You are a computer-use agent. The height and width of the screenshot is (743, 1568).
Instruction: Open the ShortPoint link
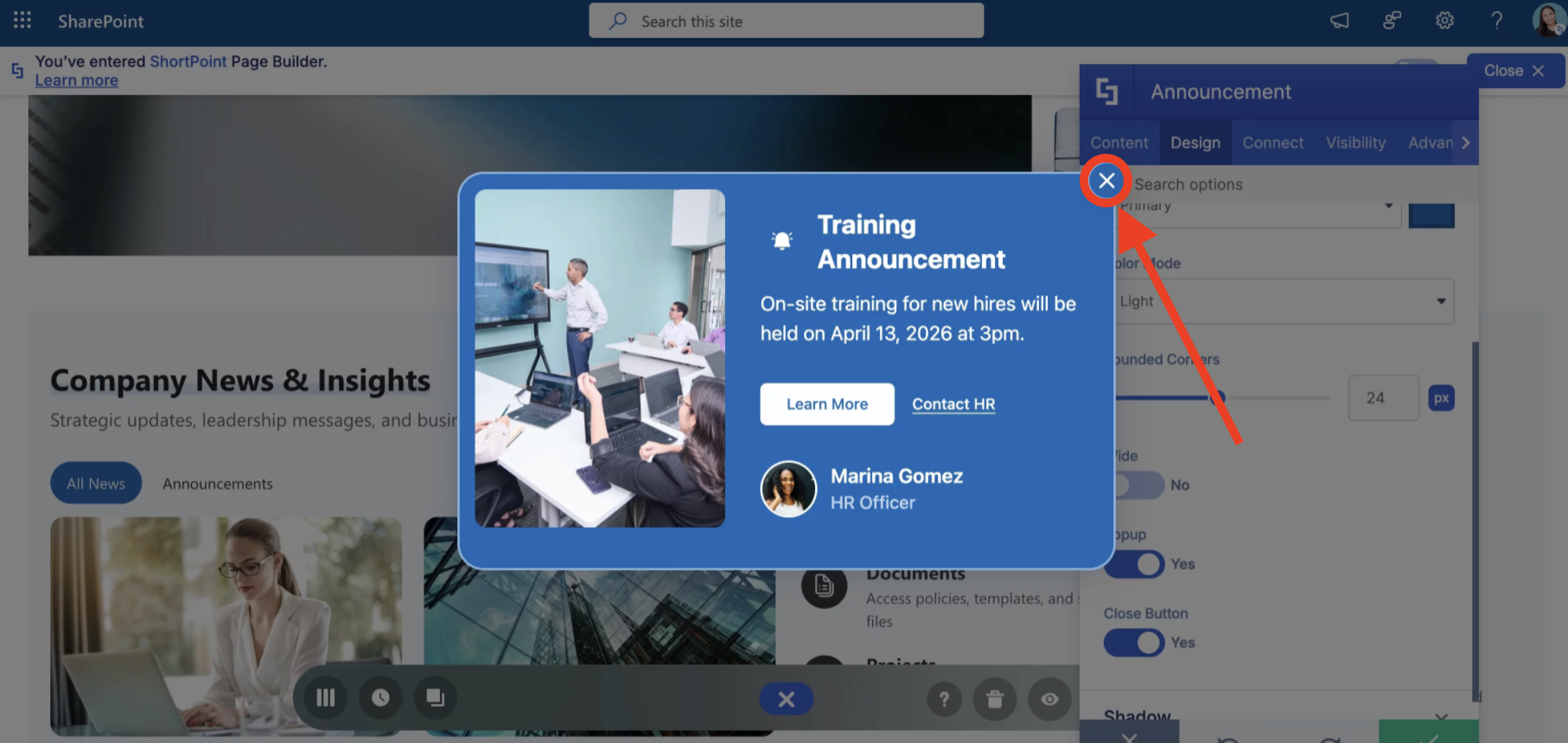[x=188, y=61]
